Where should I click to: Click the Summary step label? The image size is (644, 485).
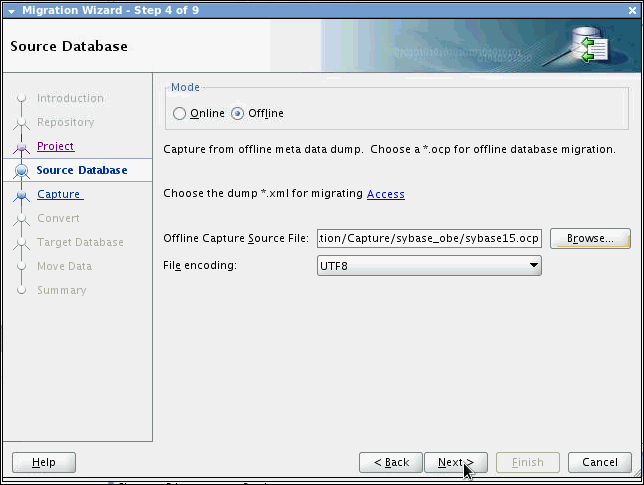coord(62,290)
